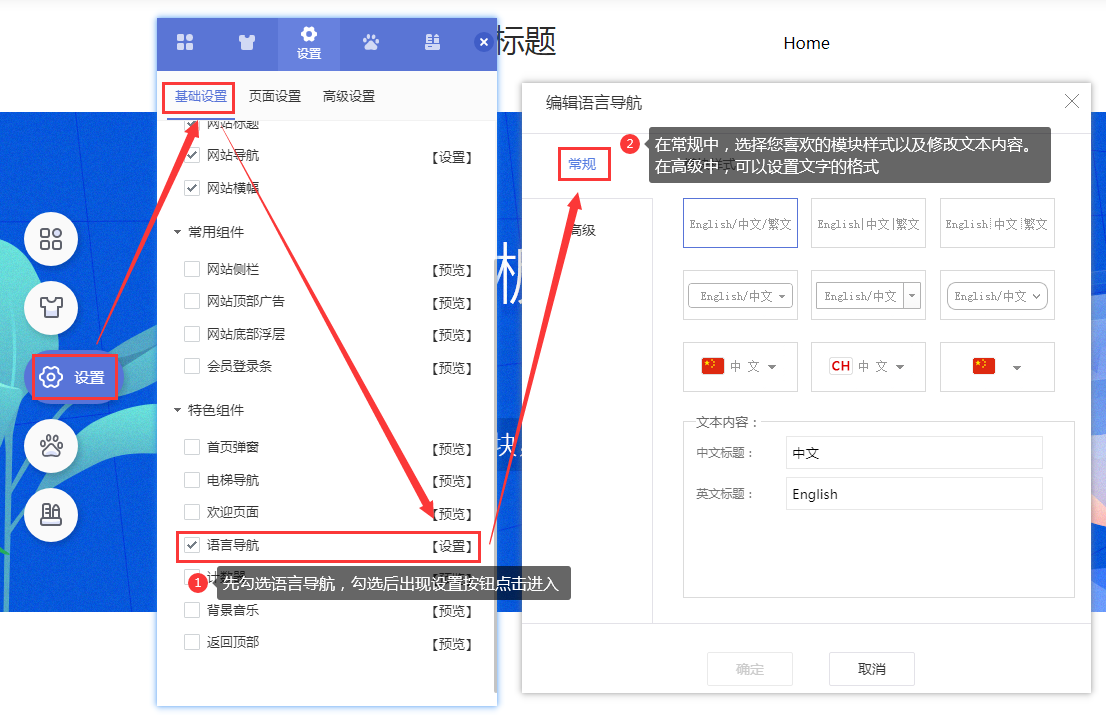The width and height of the screenshot is (1106, 715).
Task: Open 设置 link for 语言导航
Action: 452,546
